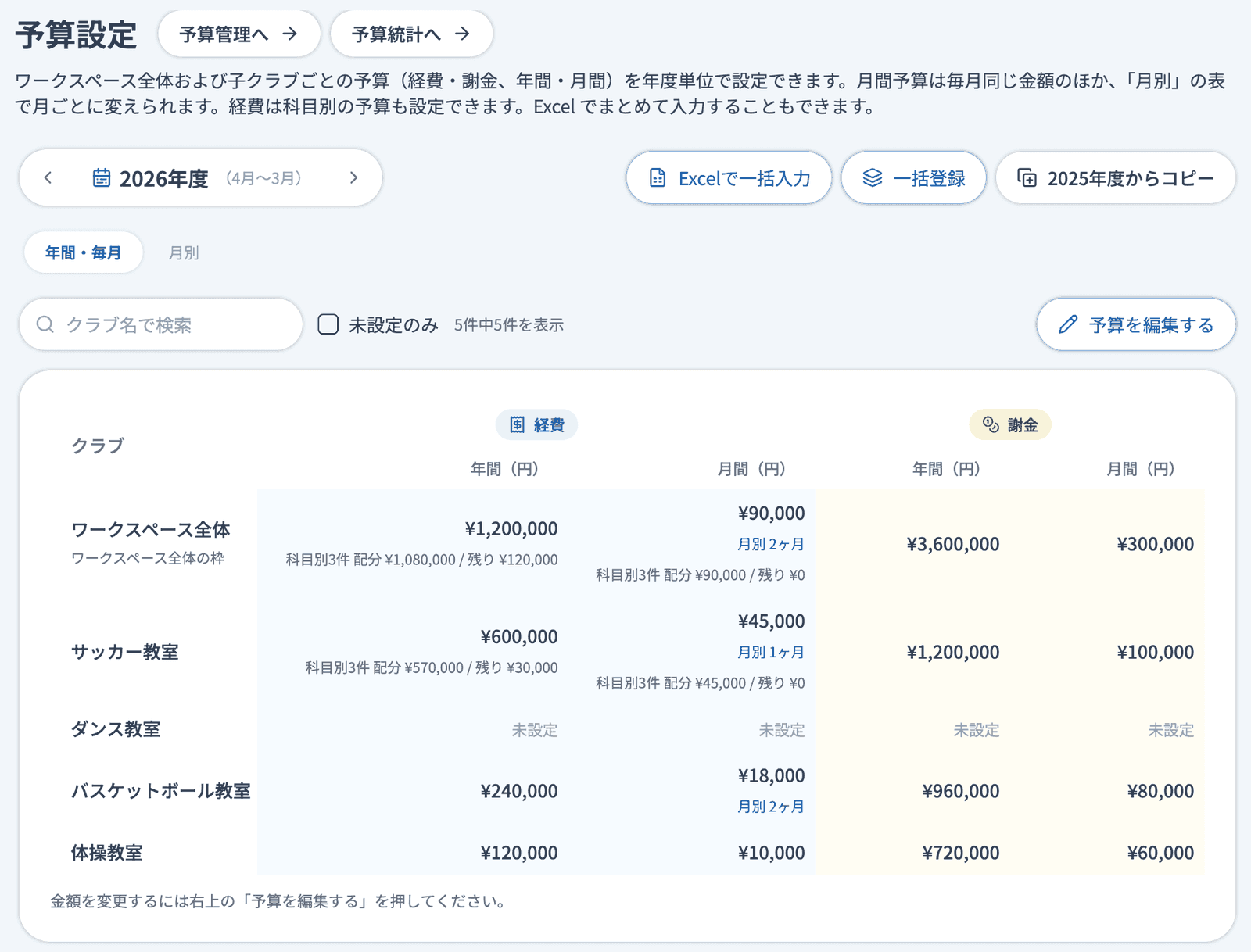Click ¥300,000 monthly 謝金 value

coord(1156,544)
